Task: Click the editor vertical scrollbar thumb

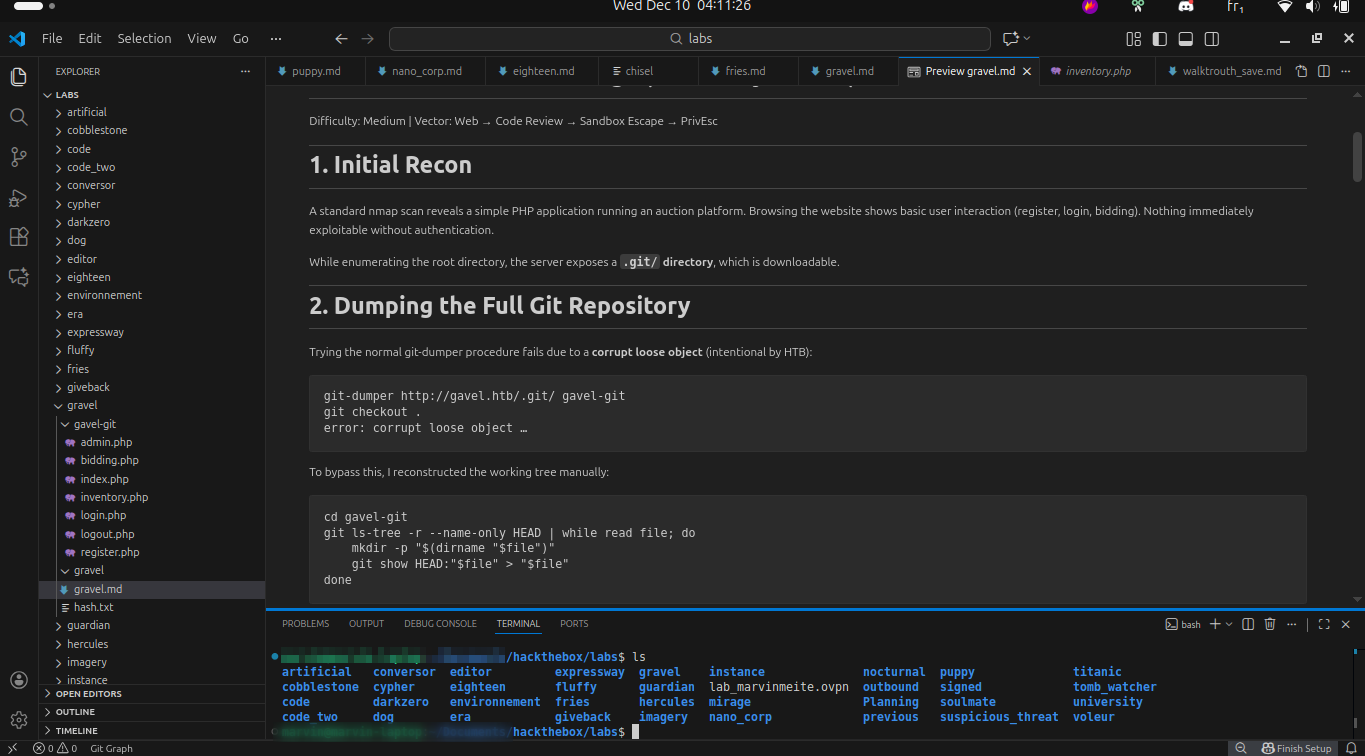Action: click(1357, 155)
